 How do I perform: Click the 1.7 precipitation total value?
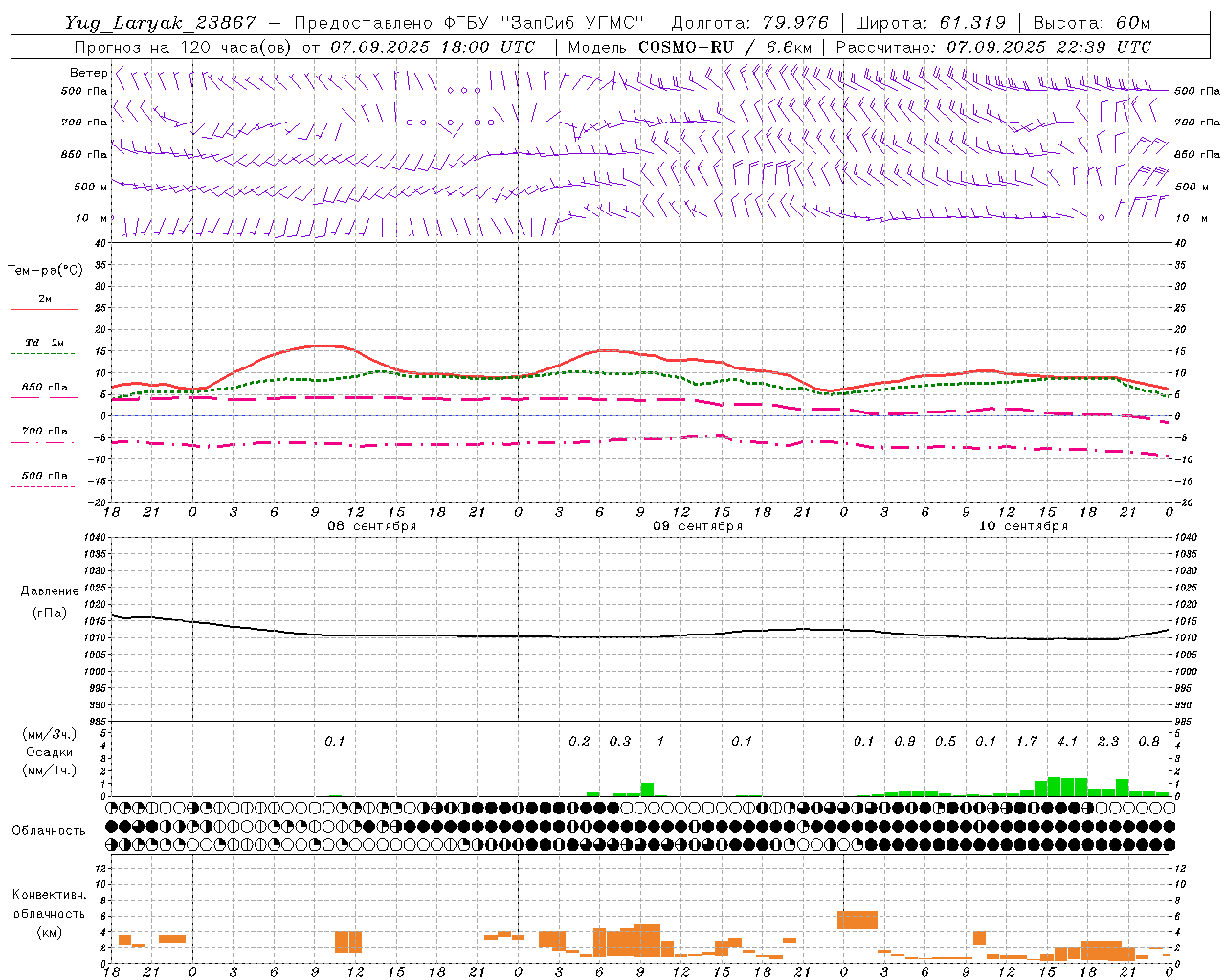click(1027, 741)
